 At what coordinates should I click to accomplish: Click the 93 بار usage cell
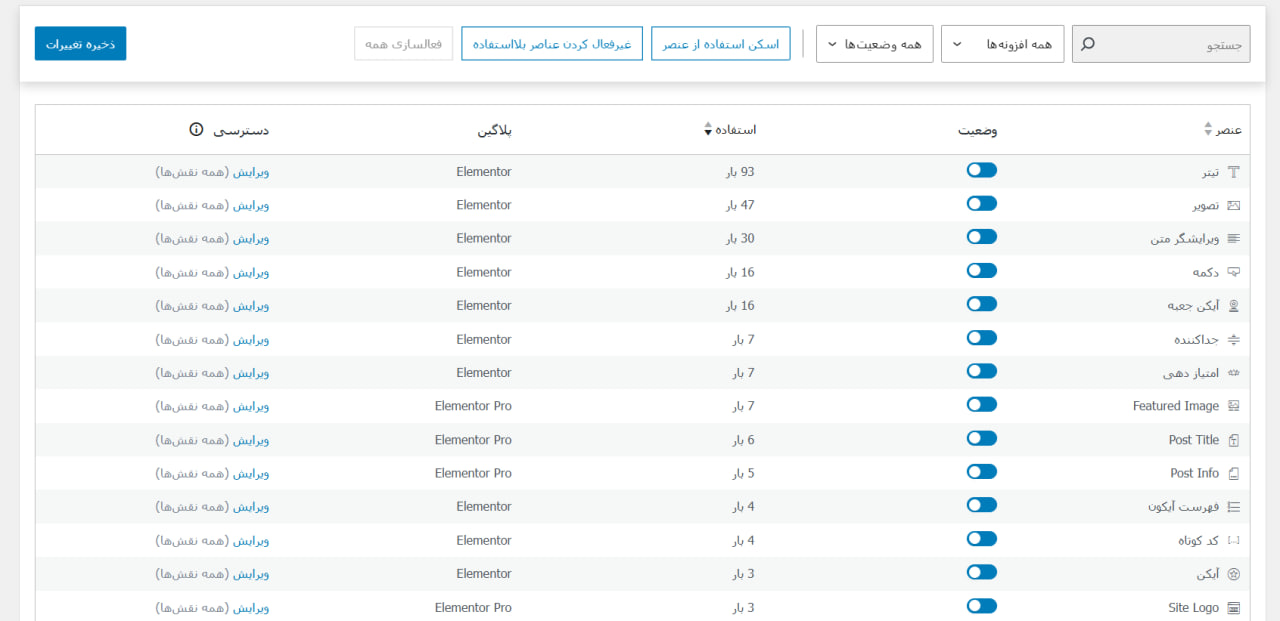pyautogui.click(x=741, y=172)
